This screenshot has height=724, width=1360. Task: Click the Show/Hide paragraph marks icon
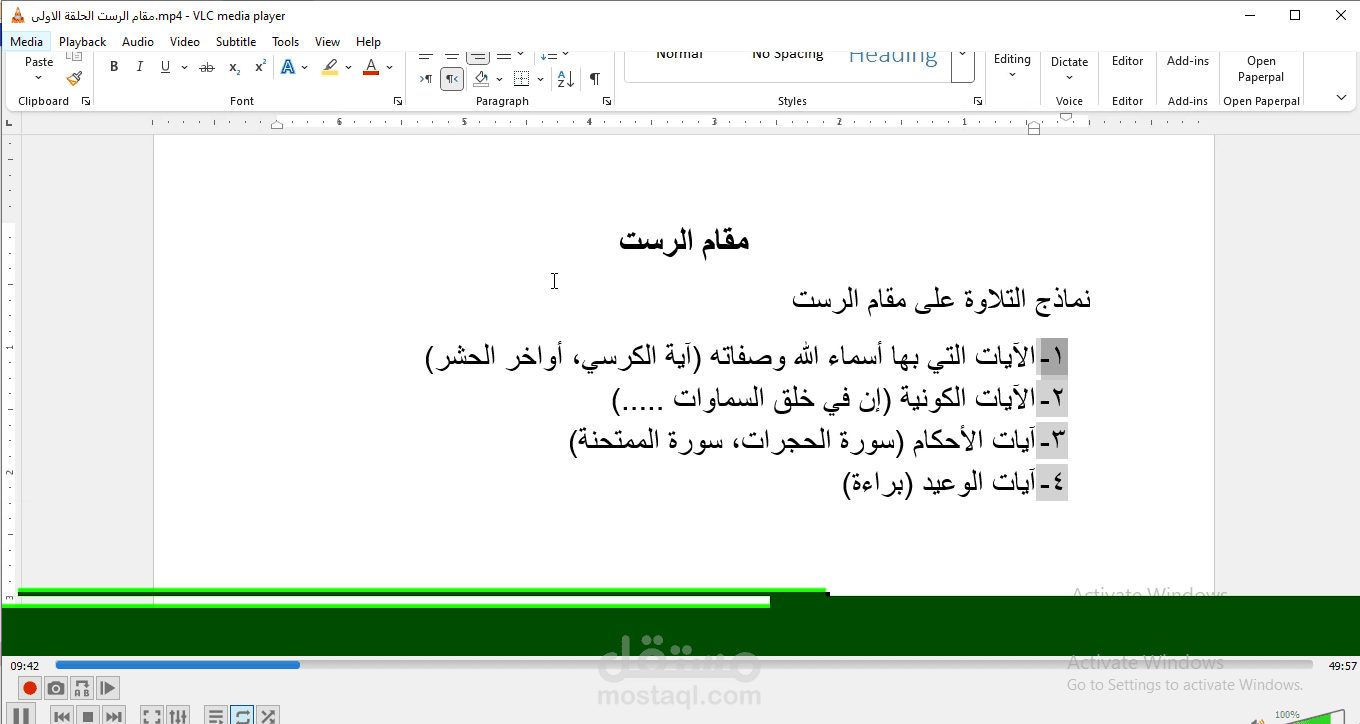coord(595,79)
